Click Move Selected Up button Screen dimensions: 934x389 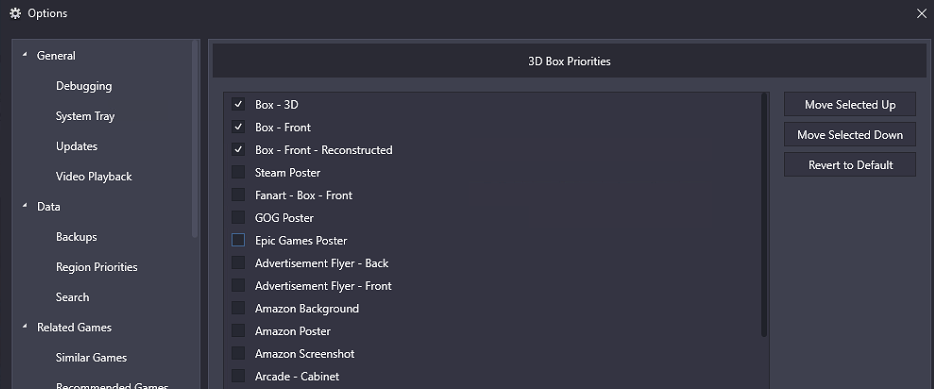tap(850, 104)
